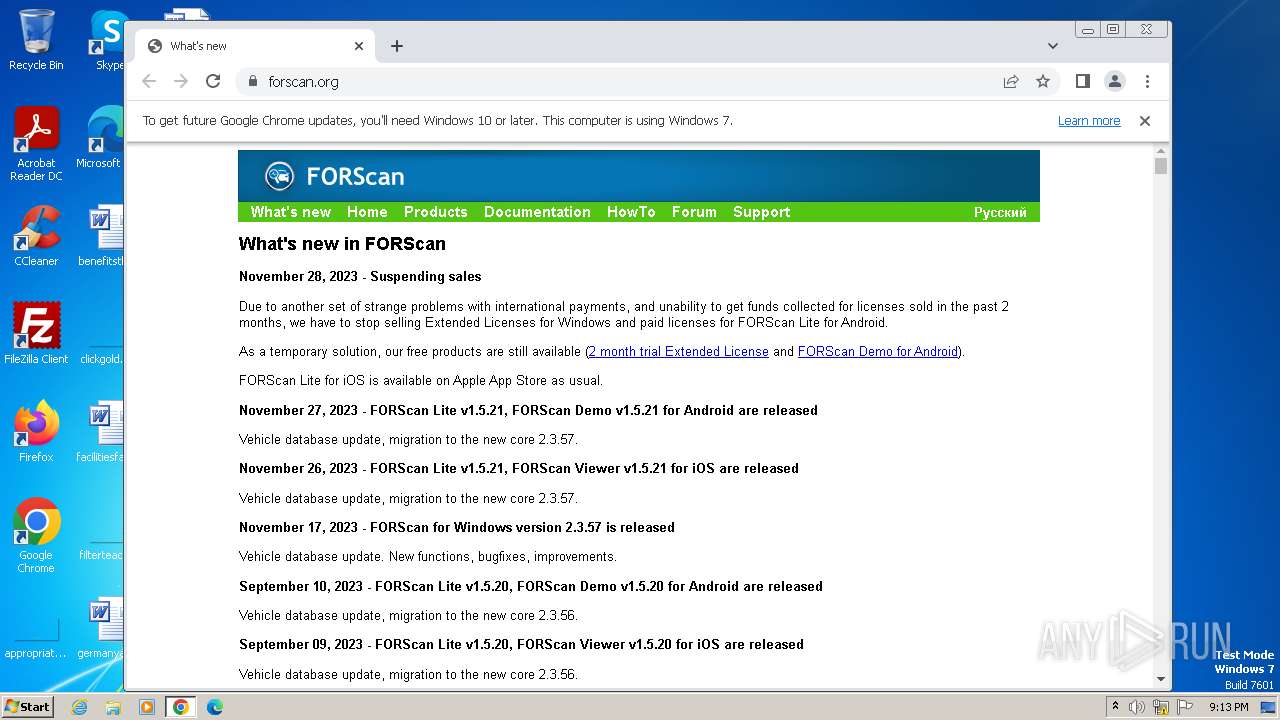The width and height of the screenshot is (1280, 720).
Task: Select the What's new browser tab
Action: pos(255,46)
